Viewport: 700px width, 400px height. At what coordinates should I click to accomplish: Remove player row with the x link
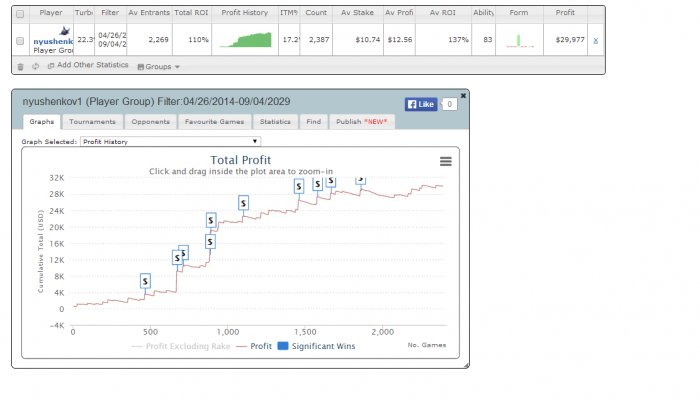pyautogui.click(x=596, y=41)
